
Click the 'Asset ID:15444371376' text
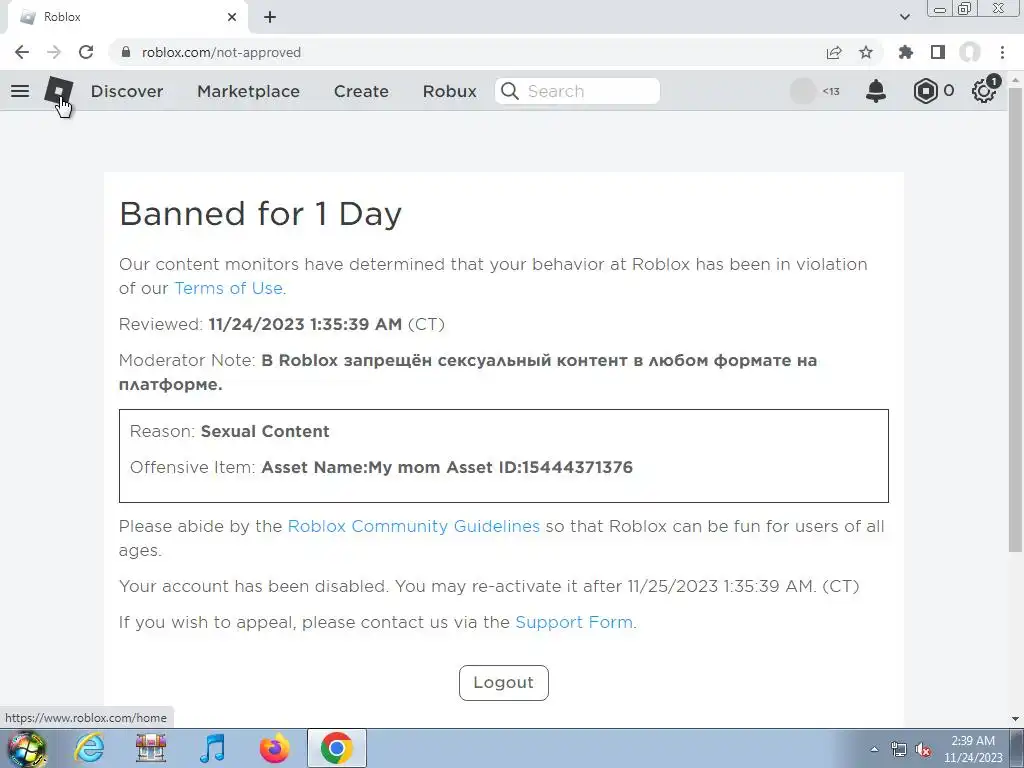tap(539, 468)
